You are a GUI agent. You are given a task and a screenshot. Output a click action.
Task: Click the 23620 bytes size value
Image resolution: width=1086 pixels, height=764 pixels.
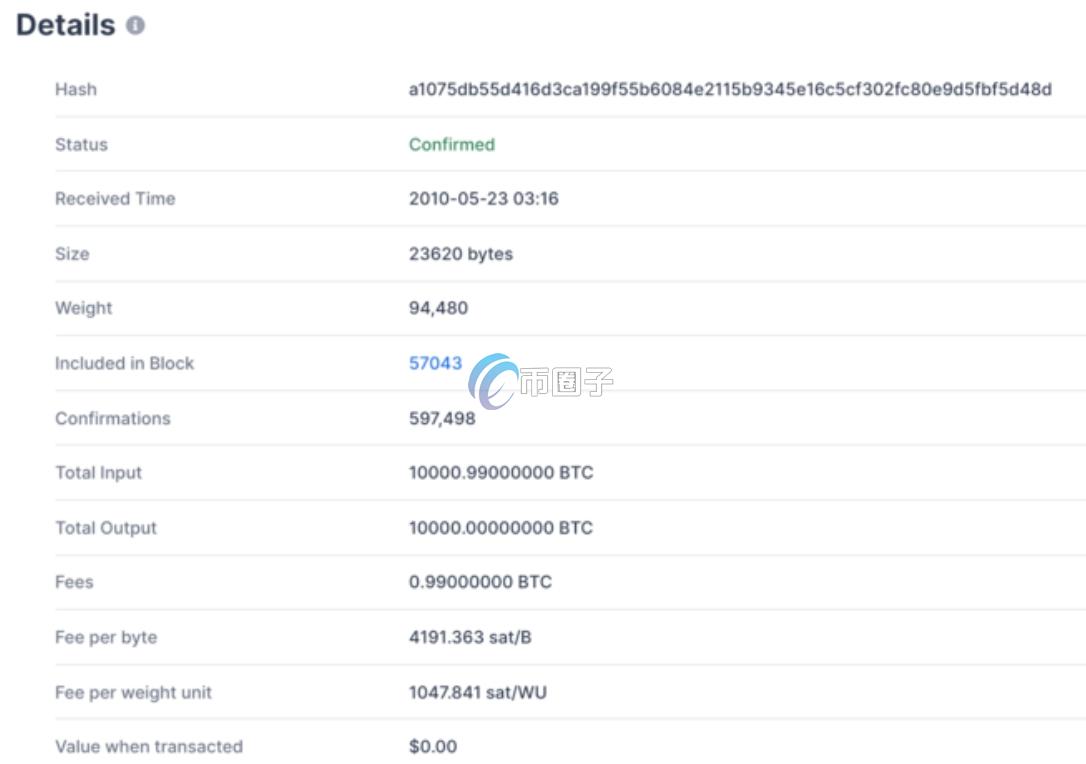pyautogui.click(x=460, y=254)
